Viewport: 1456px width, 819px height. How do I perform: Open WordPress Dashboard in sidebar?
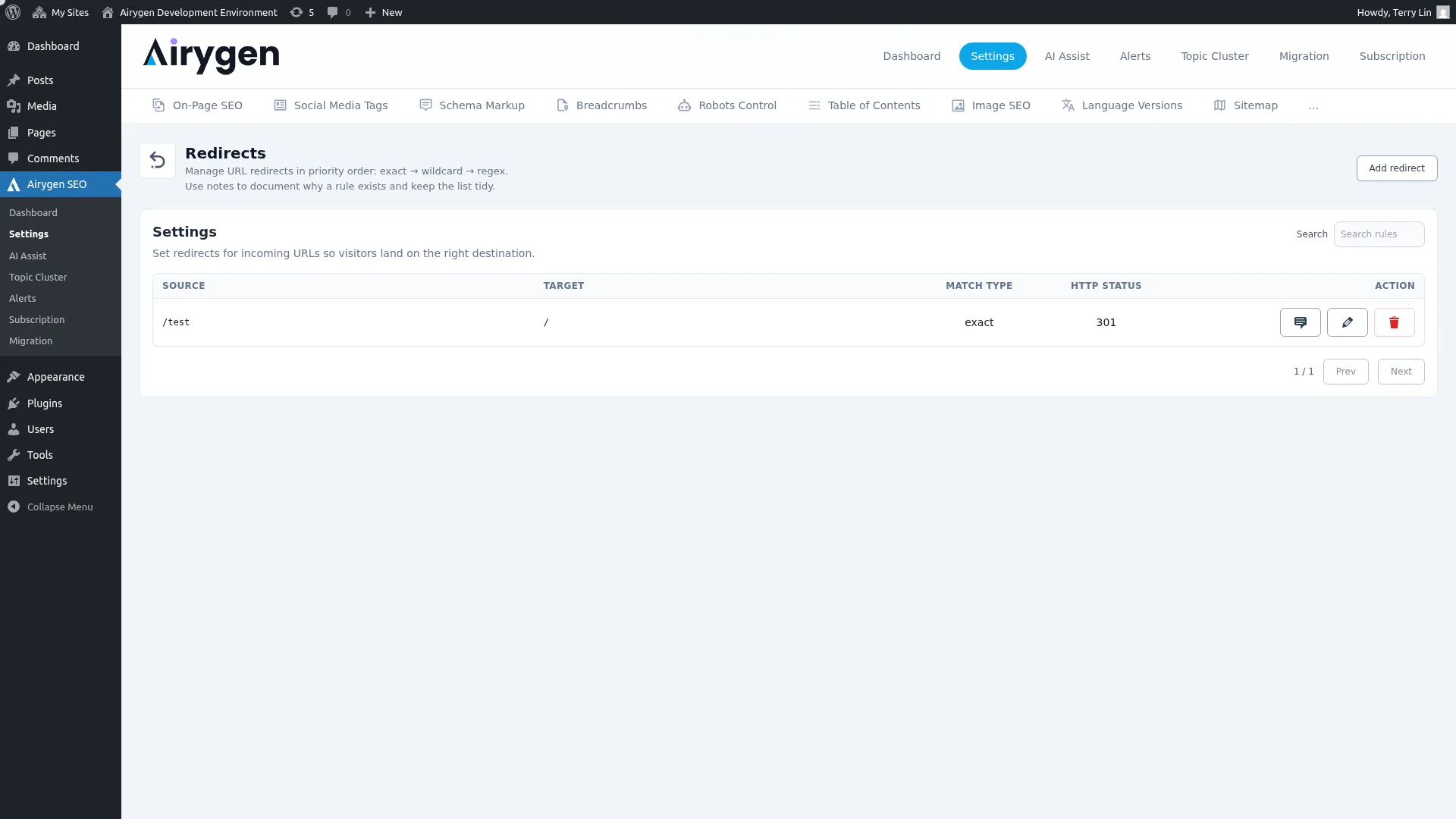(61, 46)
